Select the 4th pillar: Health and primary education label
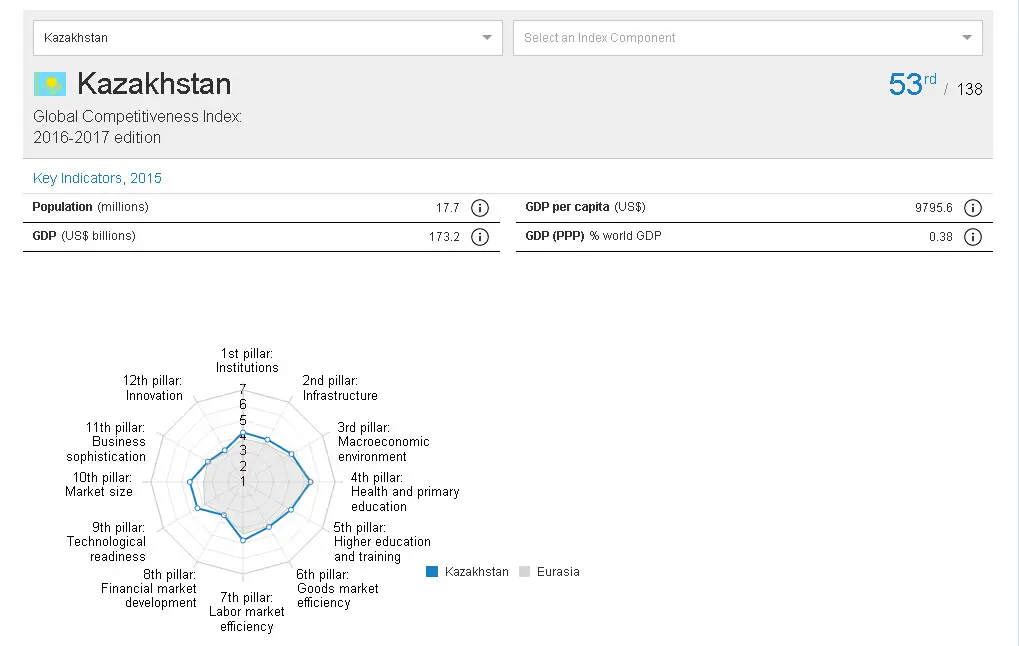Viewport: 1019px width, 646px height. coord(405,492)
